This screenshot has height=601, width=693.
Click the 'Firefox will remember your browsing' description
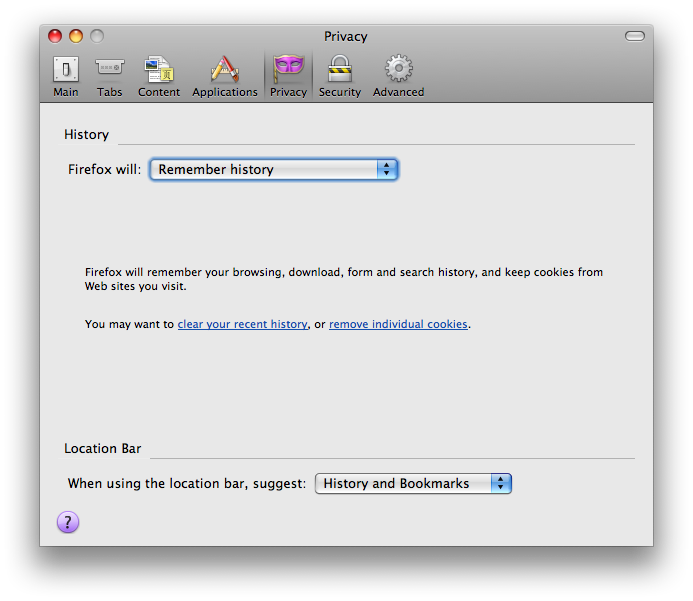coord(344,279)
